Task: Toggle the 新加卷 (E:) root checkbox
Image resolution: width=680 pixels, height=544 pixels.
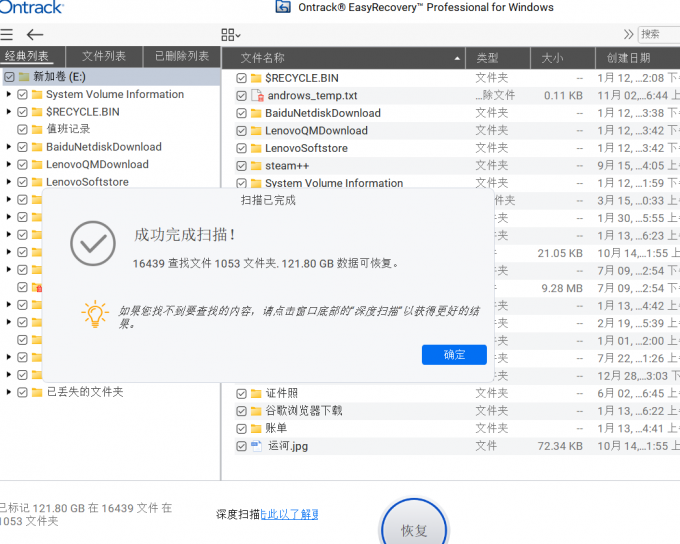Action: [x=10, y=77]
